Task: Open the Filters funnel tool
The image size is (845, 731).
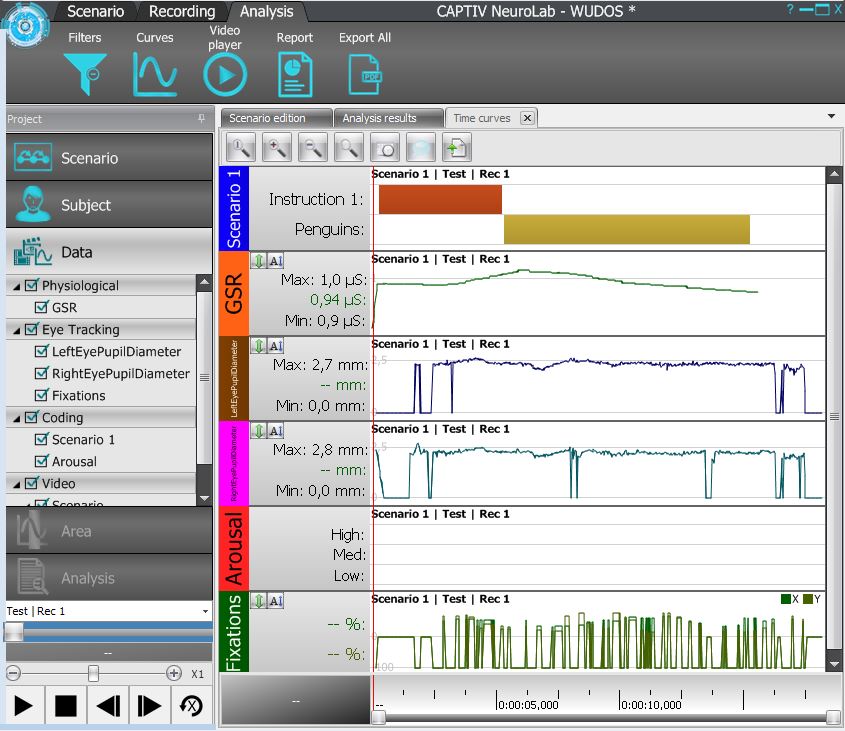Action: [x=85, y=74]
